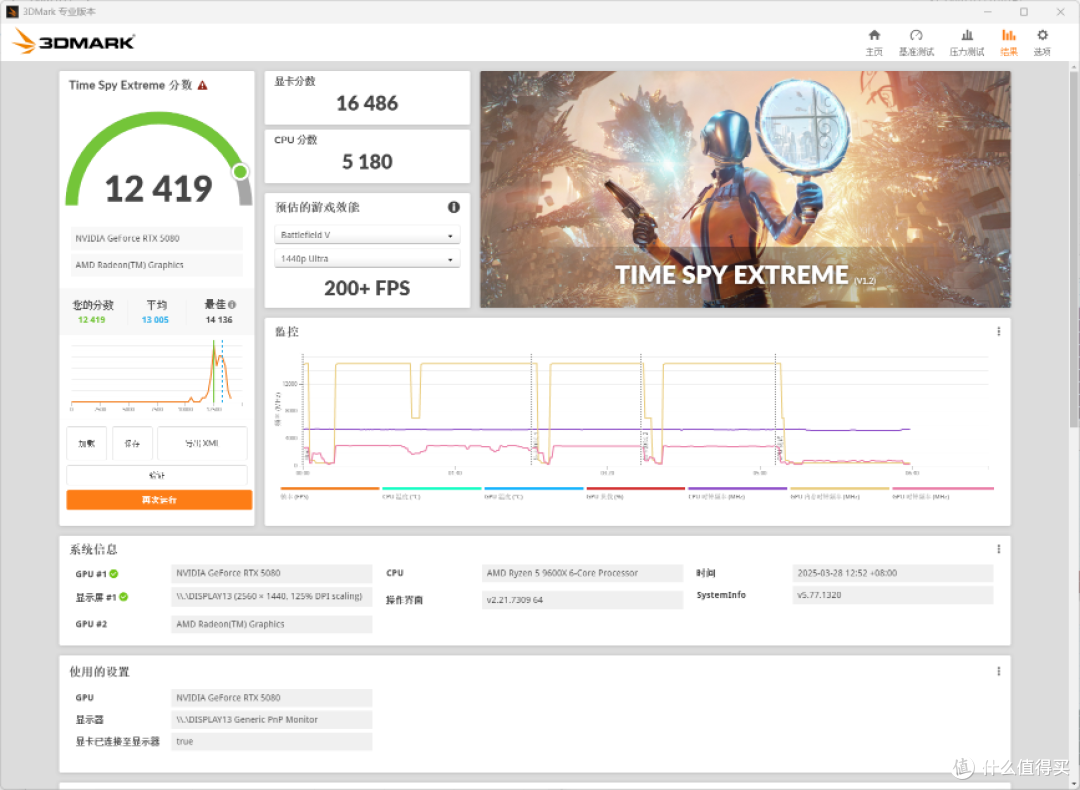This screenshot has width=1080, height=790.
Task: Click the 3DMark app icon in the title bar
Action: coord(12,12)
